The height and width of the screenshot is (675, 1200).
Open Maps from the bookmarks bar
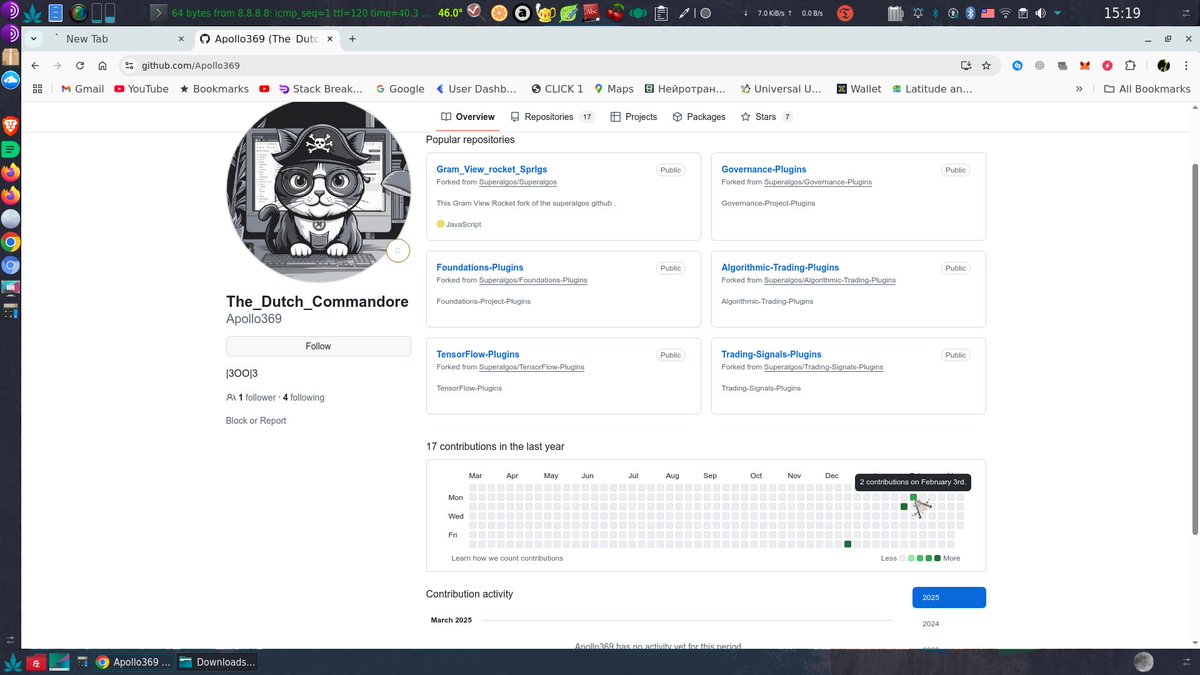[614, 88]
